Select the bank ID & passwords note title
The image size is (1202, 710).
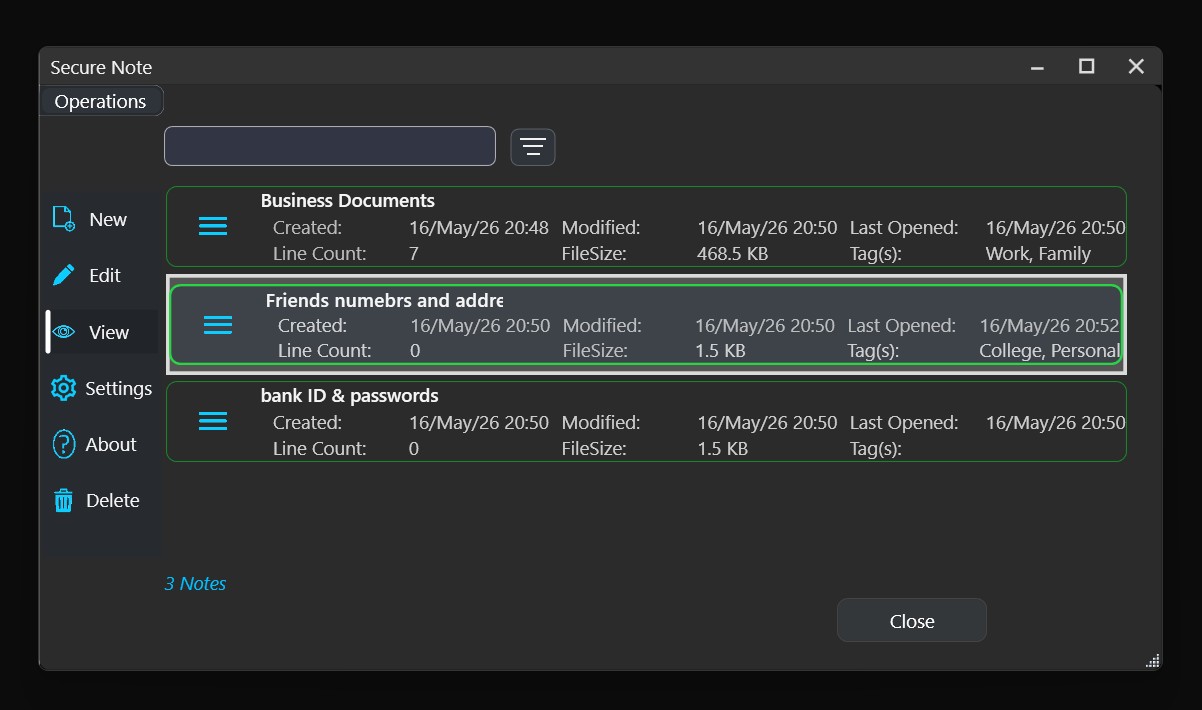[x=350, y=395]
